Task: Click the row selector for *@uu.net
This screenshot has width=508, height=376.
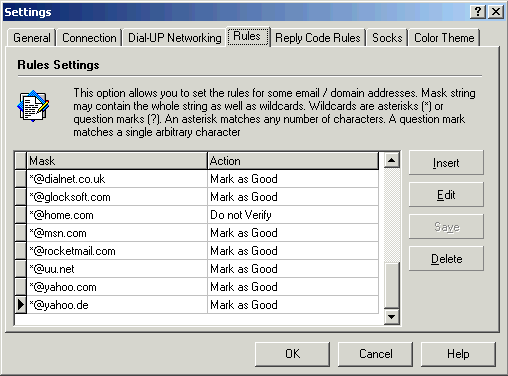Action: (x=21, y=269)
